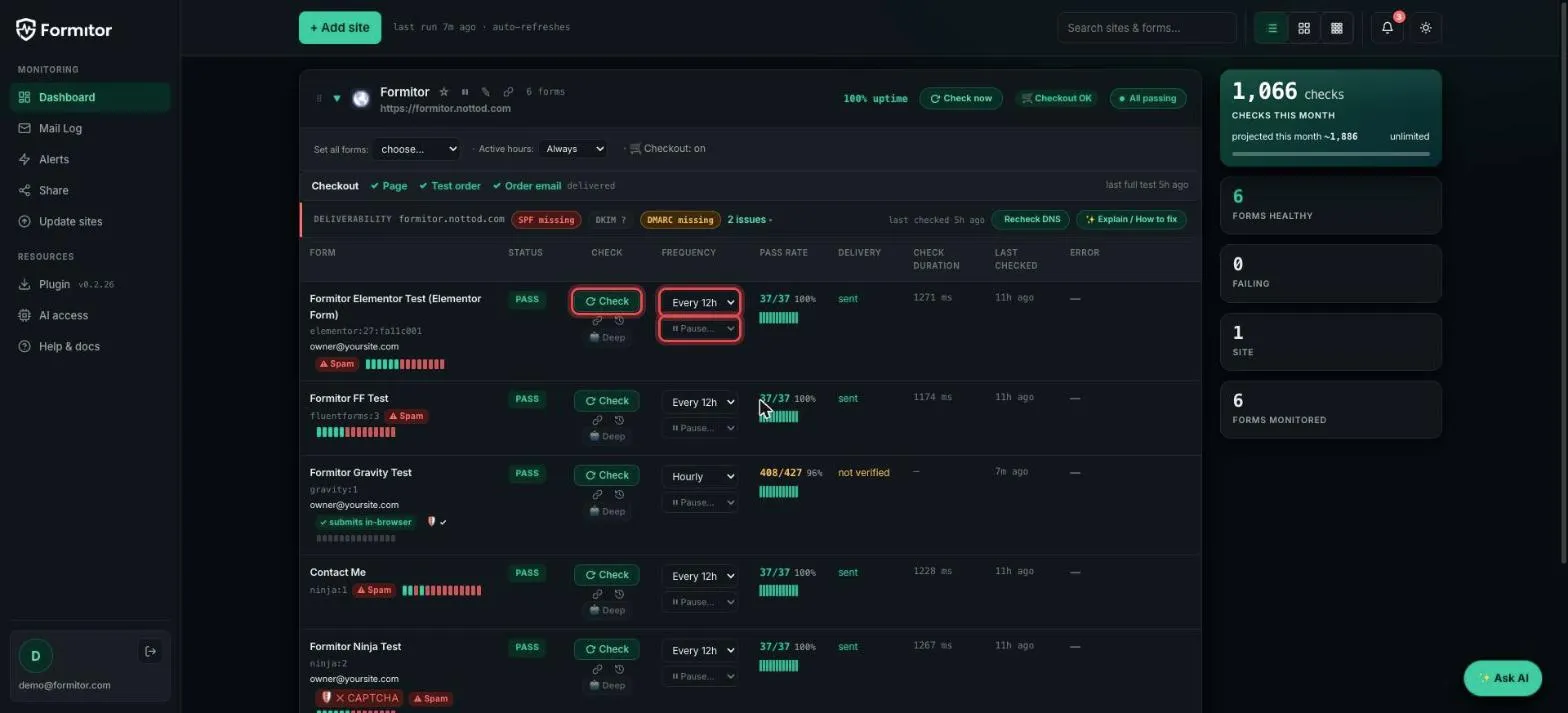Image resolution: width=1568 pixels, height=713 pixels.
Task: Open history icon in Formitor Elementor Test row
Action: click(619, 321)
